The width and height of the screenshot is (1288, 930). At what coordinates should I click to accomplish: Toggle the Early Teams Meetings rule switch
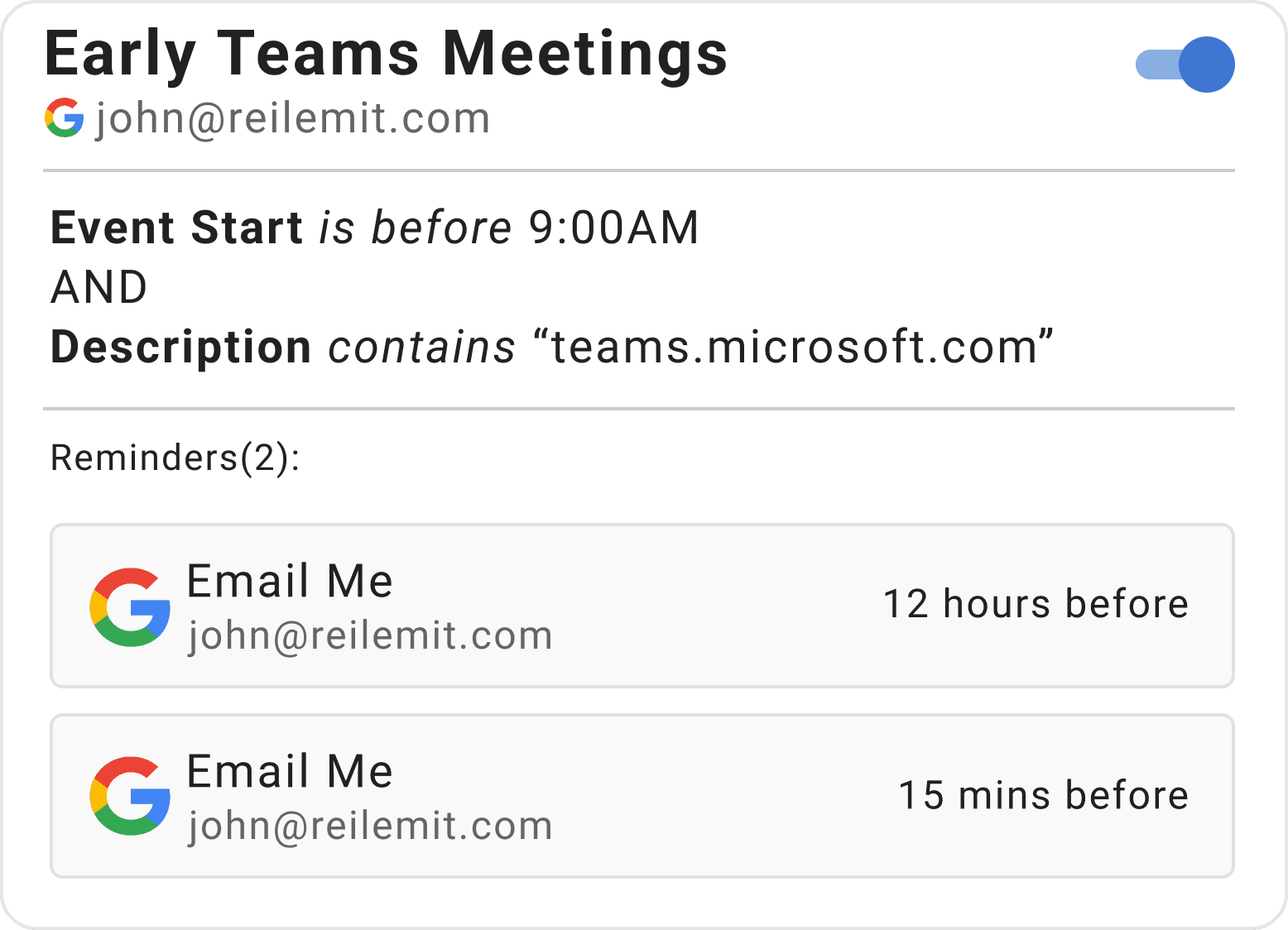click(1185, 65)
